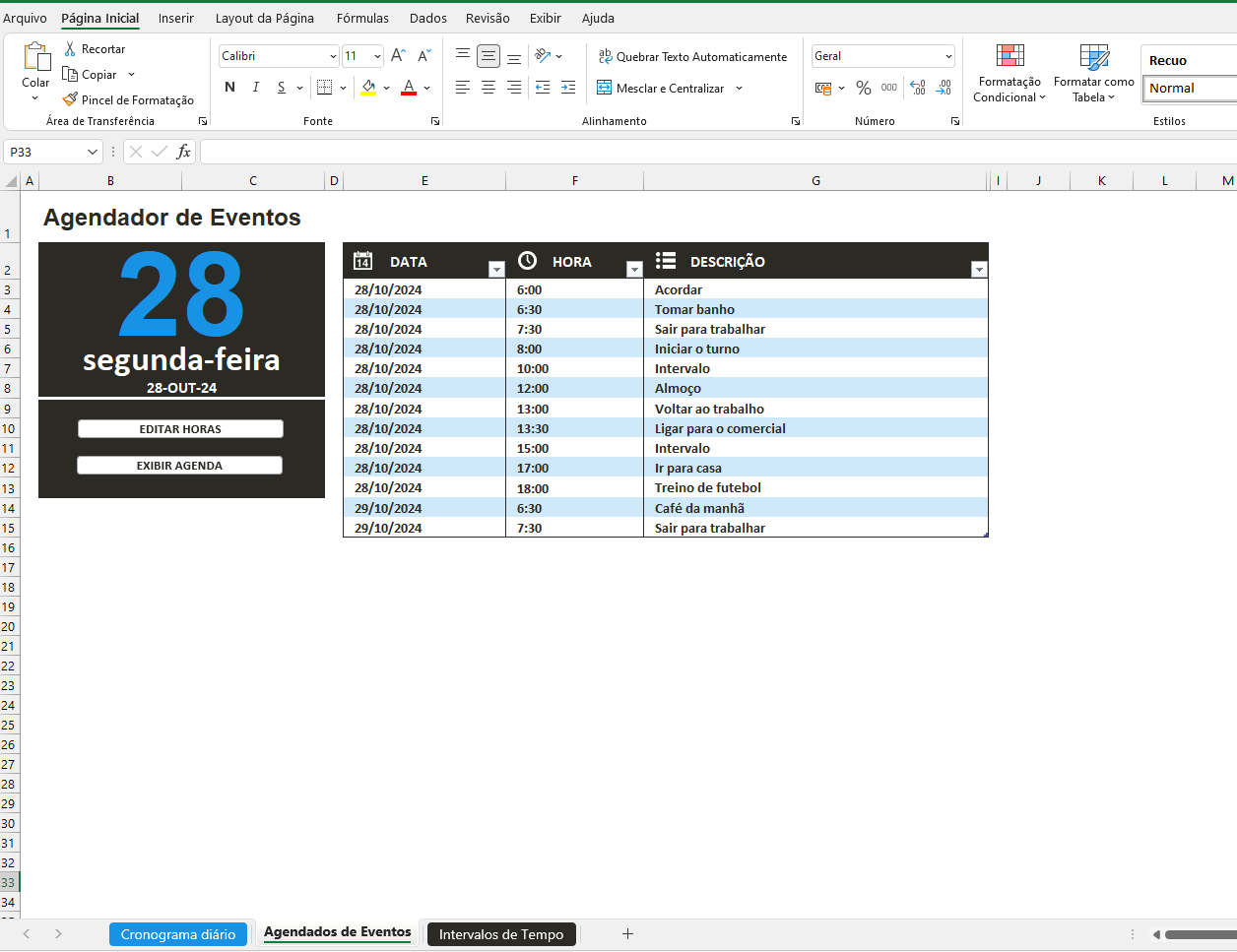Toggle Quebrar Texto Automaticamente
Image resolution: width=1237 pixels, height=952 pixels.
point(693,57)
